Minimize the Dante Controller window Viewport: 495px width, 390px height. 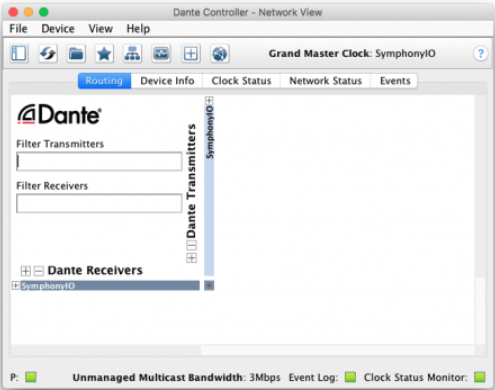point(29,12)
